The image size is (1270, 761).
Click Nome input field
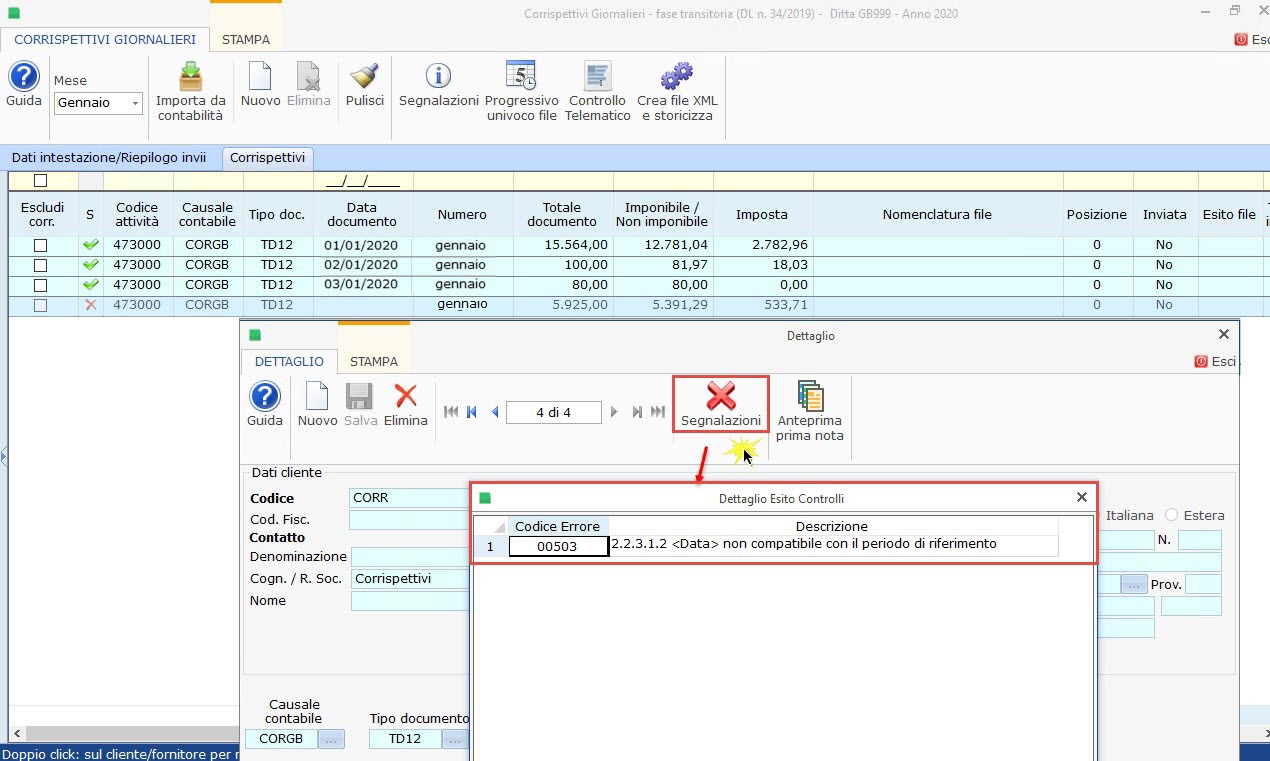[x=410, y=600]
